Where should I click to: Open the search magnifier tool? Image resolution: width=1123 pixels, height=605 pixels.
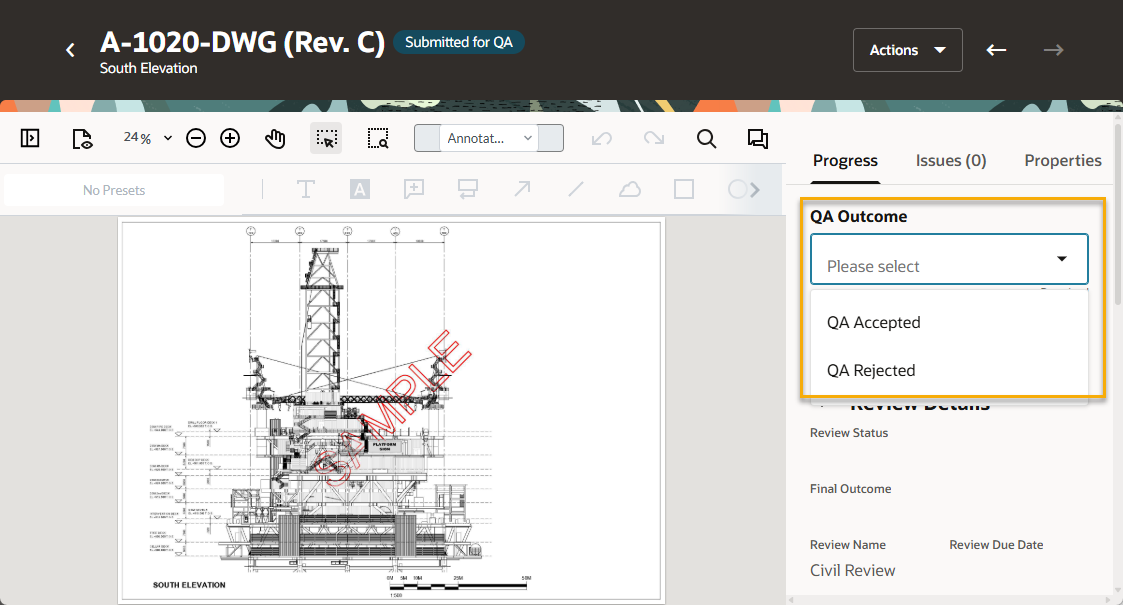(706, 139)
